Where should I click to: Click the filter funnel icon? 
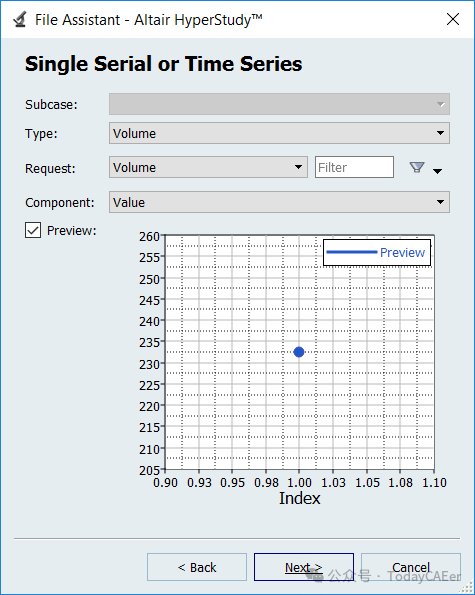point(417,167)
